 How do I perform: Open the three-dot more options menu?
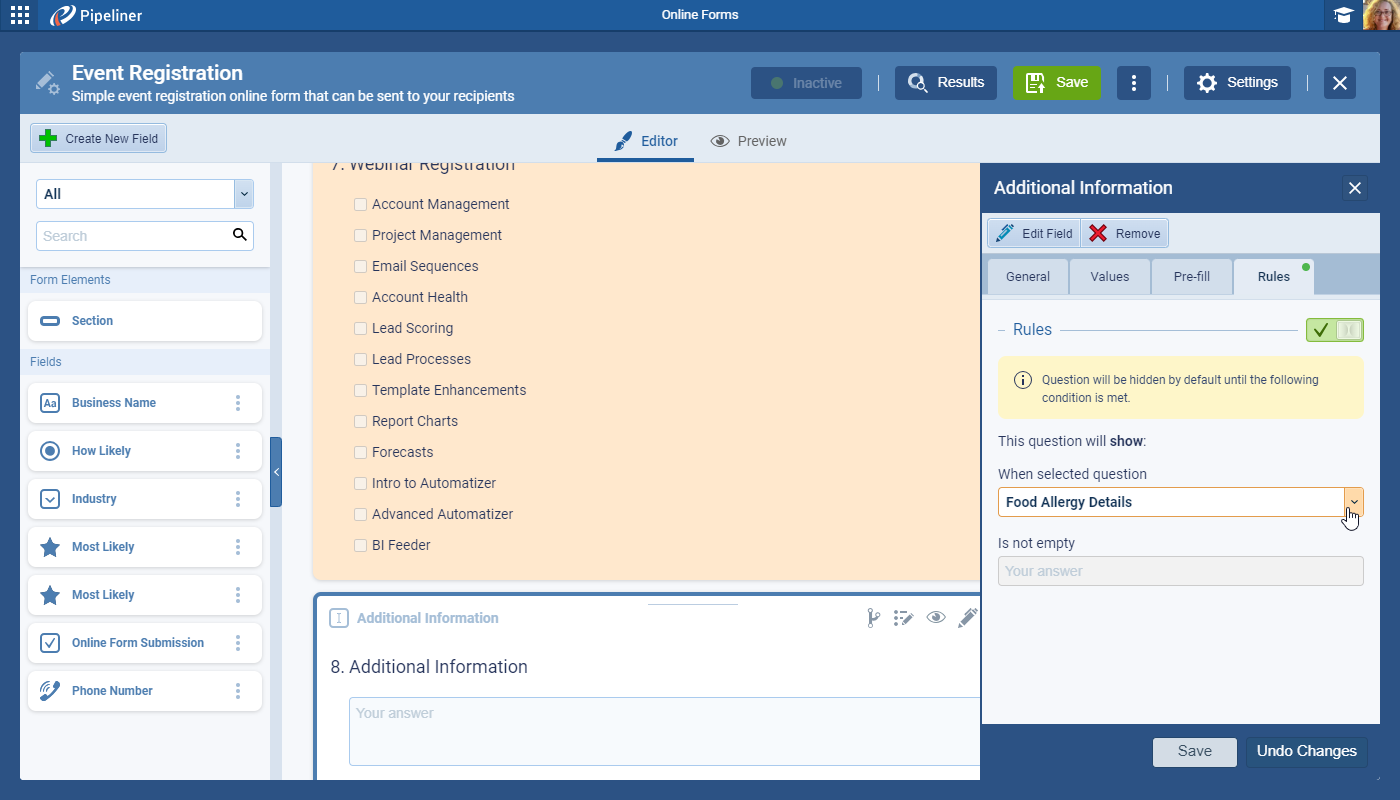coord(1133,83)
